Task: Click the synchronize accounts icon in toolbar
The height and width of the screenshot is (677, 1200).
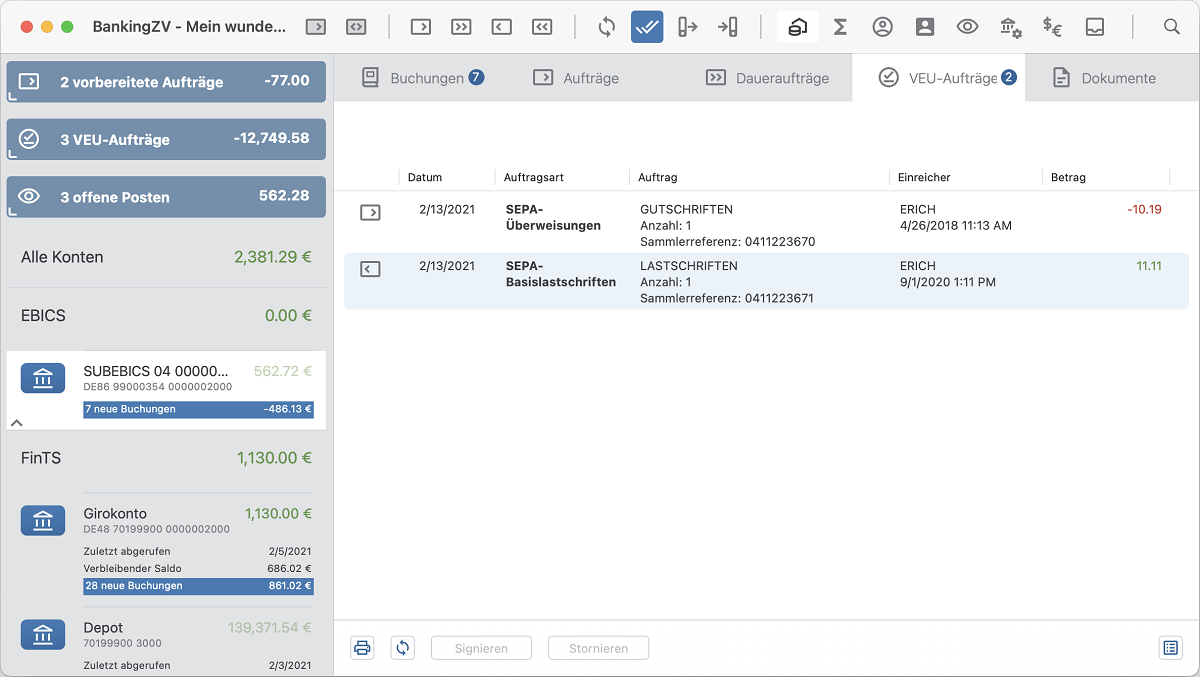Action: 606,27
